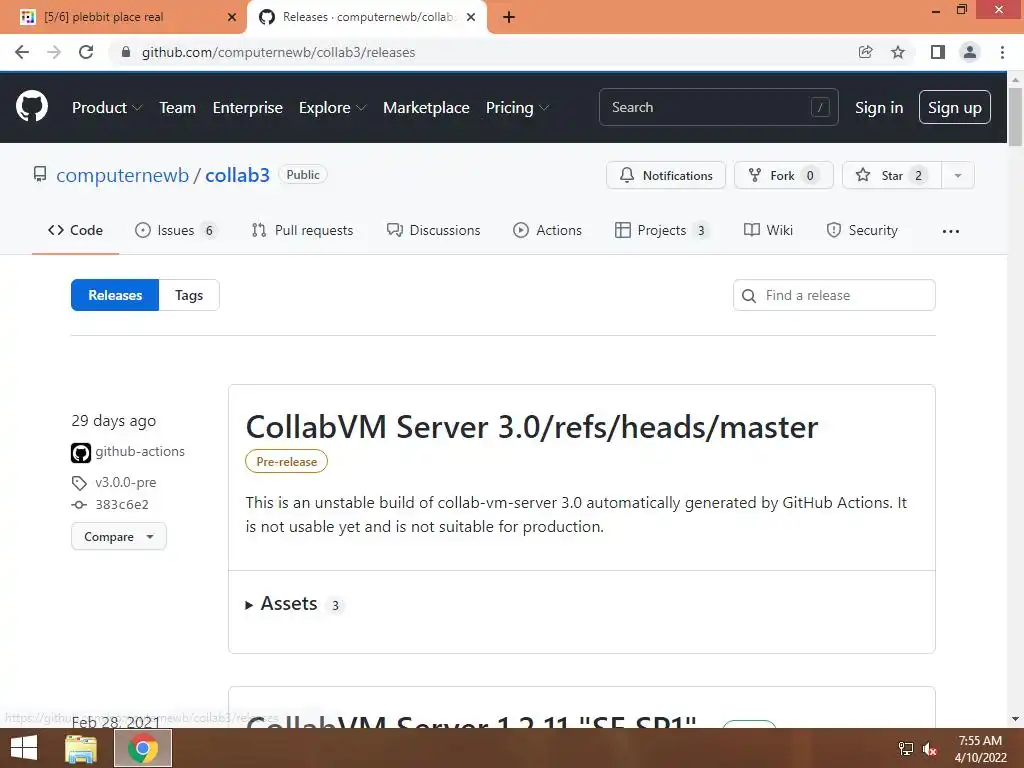This screenshot has width=1024, height=768.
Task: Click the Notifications button
Action: pos(665,176)
